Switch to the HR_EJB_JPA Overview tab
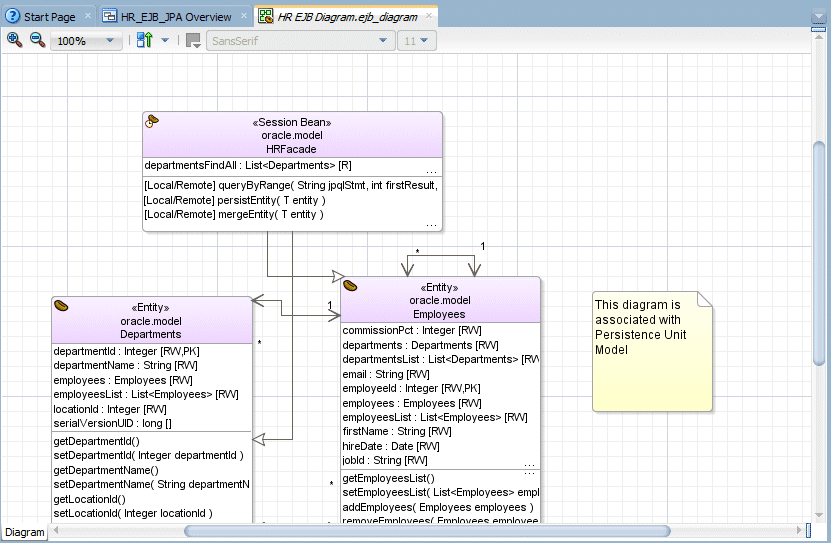Screen dimensions: 831x543 click(175, 17)
